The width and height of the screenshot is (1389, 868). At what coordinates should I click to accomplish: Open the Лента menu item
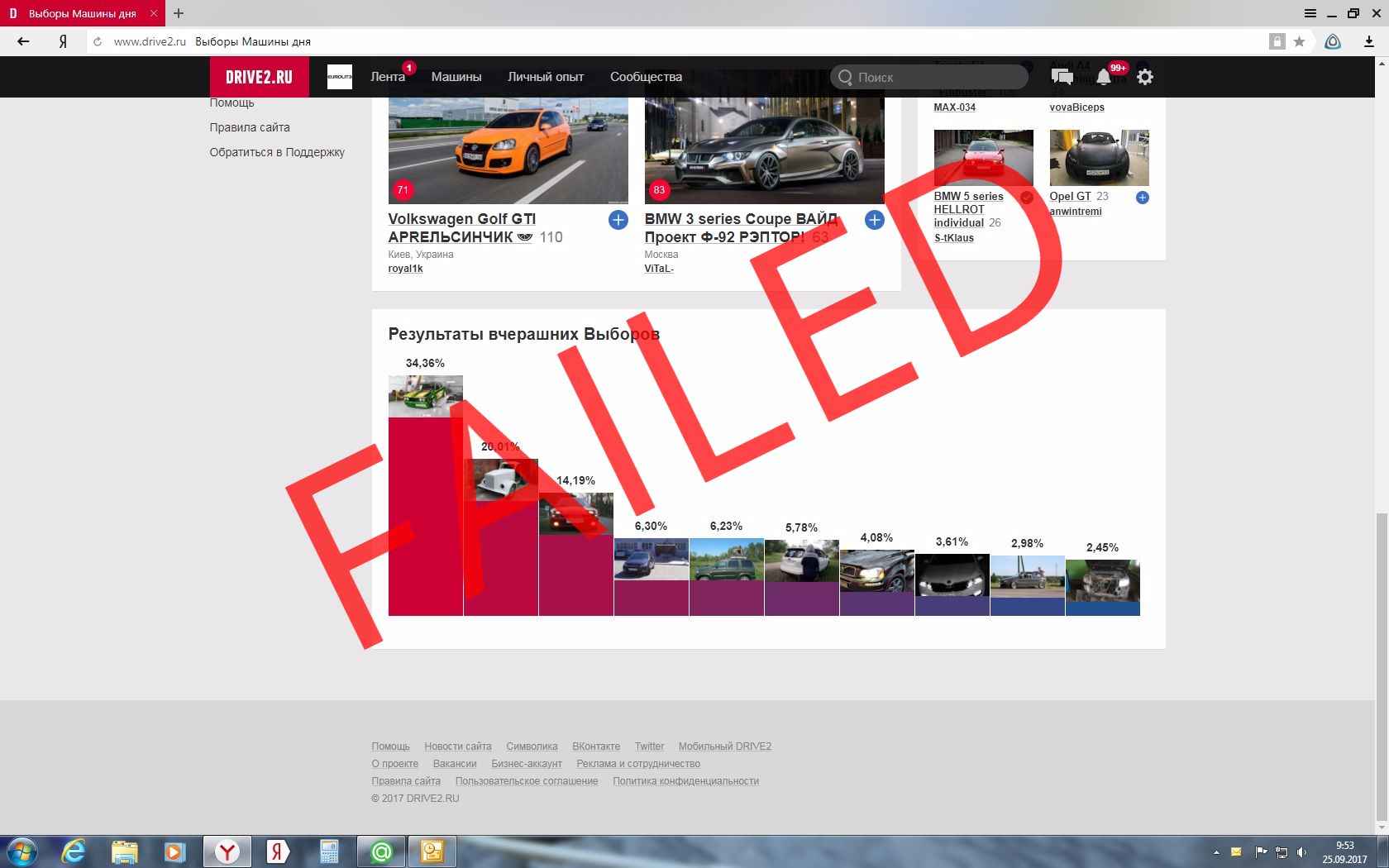tap(388, 77)
